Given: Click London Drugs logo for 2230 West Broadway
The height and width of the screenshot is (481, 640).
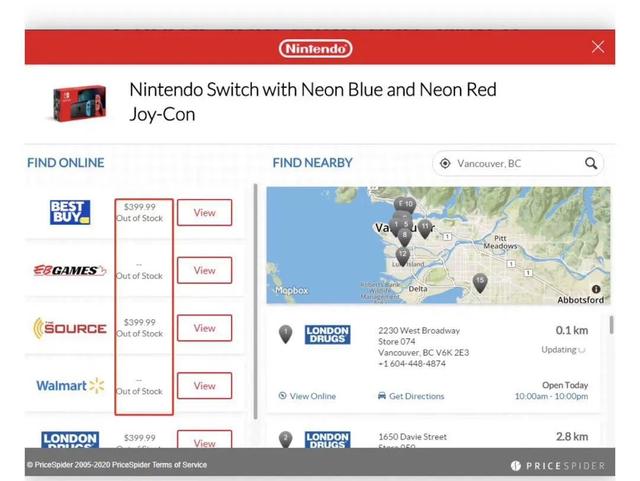Looking at the screenshot, I should 327,334.
